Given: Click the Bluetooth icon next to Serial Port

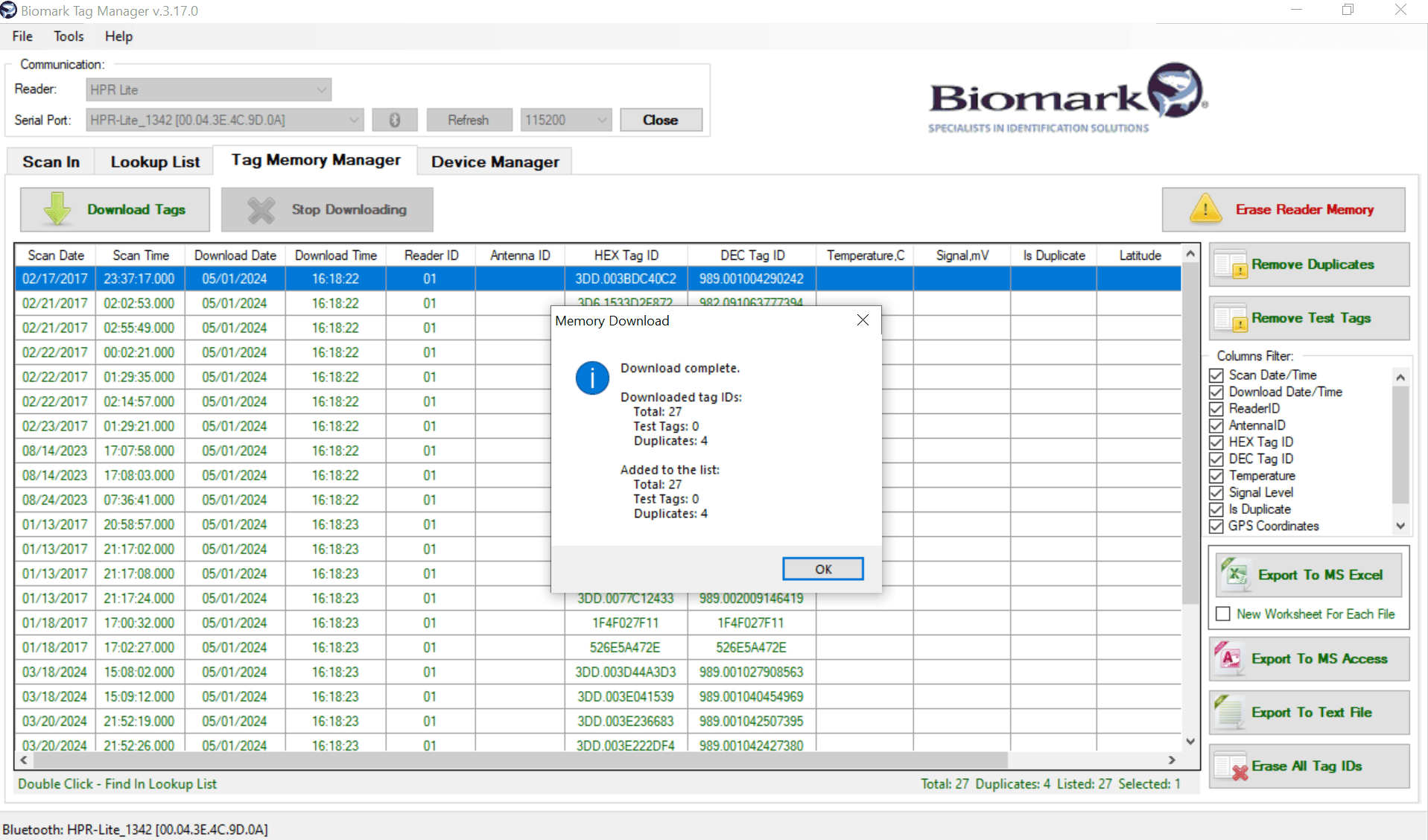Looking at the screenshot, I should (395, 119).
